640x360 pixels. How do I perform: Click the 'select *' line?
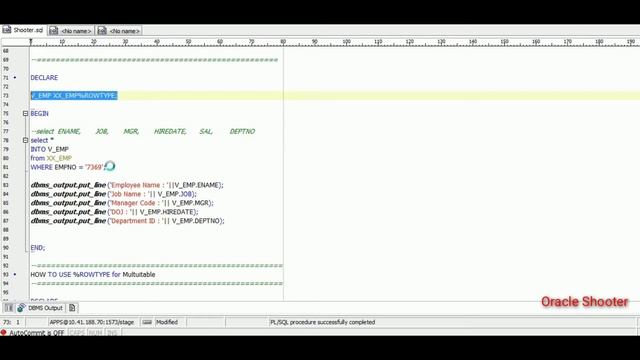[x=42, y=140]
